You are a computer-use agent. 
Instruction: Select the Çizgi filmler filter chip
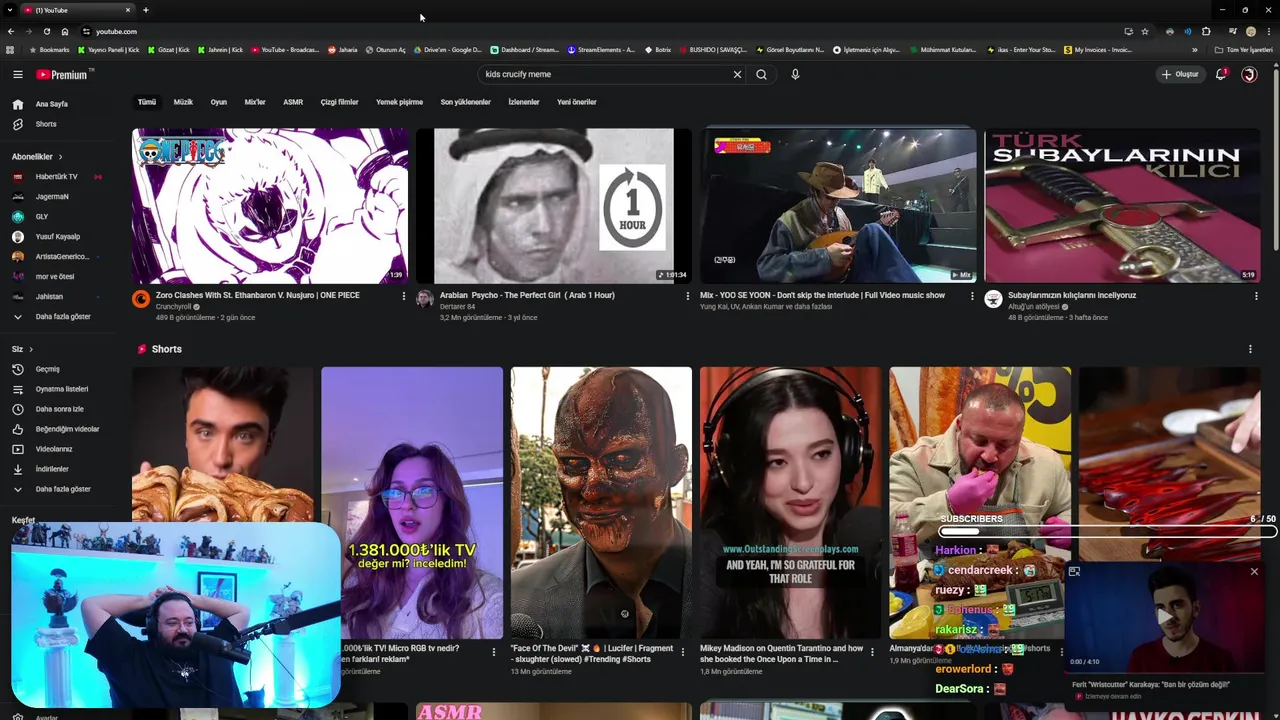[x=339, y=102]
